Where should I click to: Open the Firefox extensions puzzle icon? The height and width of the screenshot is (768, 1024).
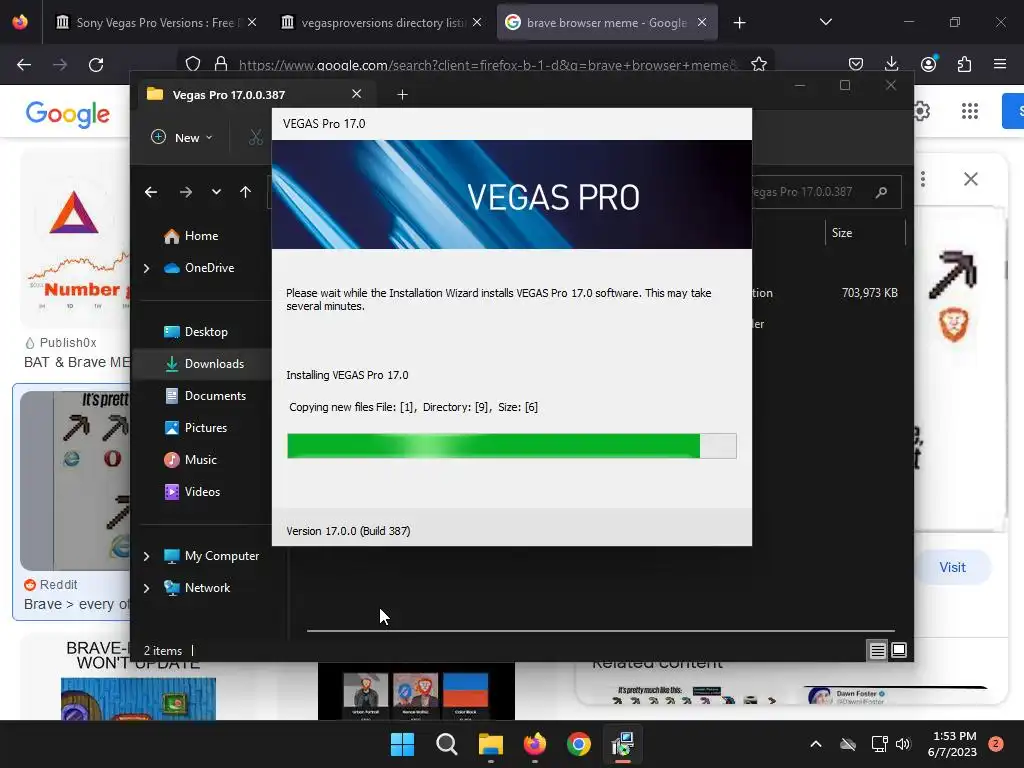(964, 64)
